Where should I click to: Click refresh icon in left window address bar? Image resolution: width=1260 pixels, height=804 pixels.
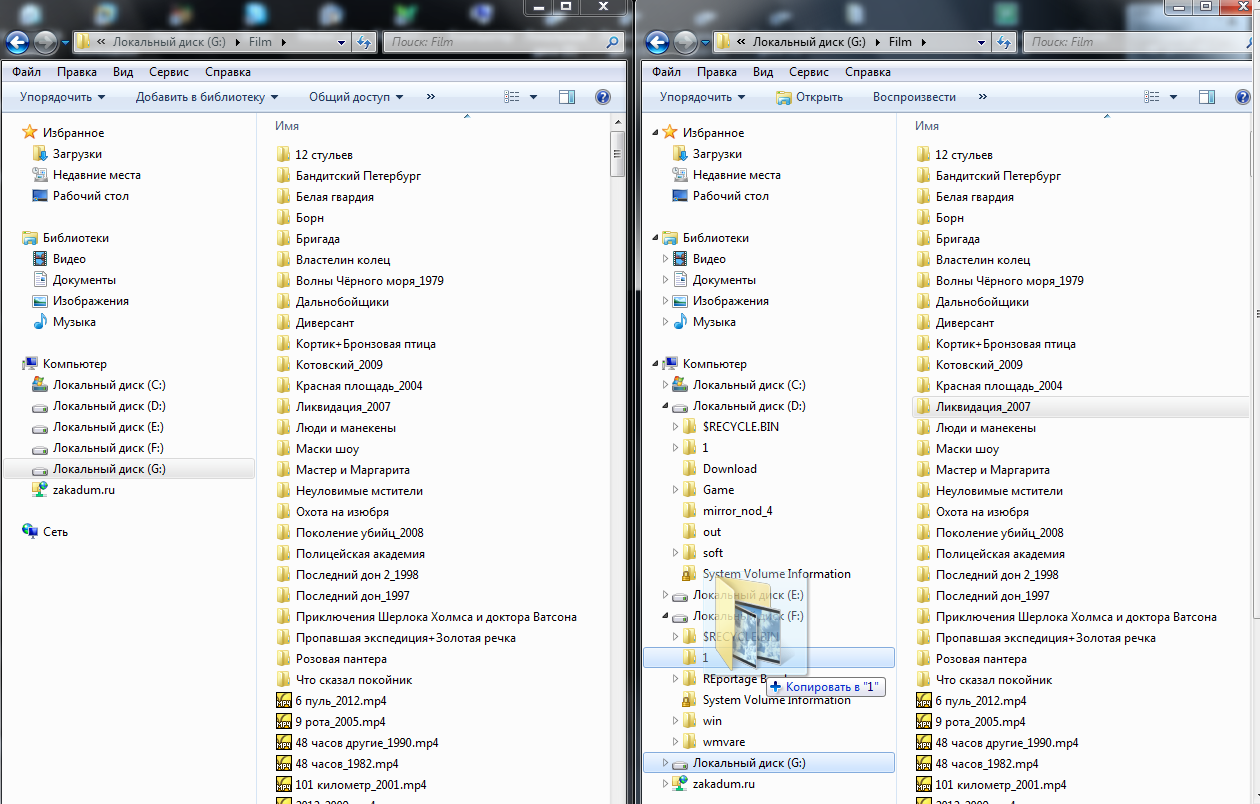pos(364,42)
